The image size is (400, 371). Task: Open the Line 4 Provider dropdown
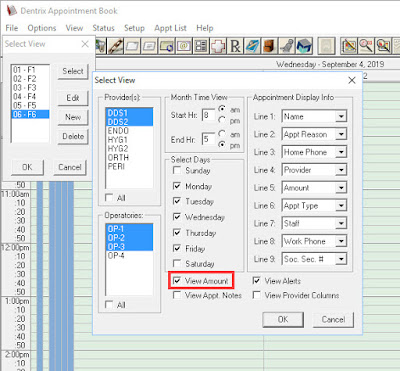341,170
